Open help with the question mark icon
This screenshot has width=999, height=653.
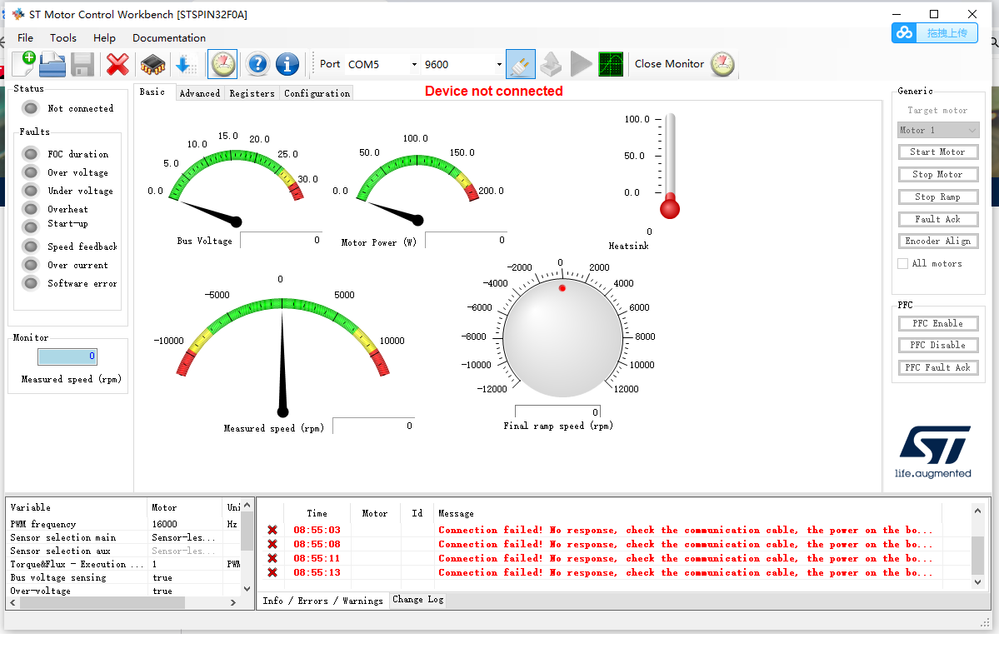(x=257, y=64)
